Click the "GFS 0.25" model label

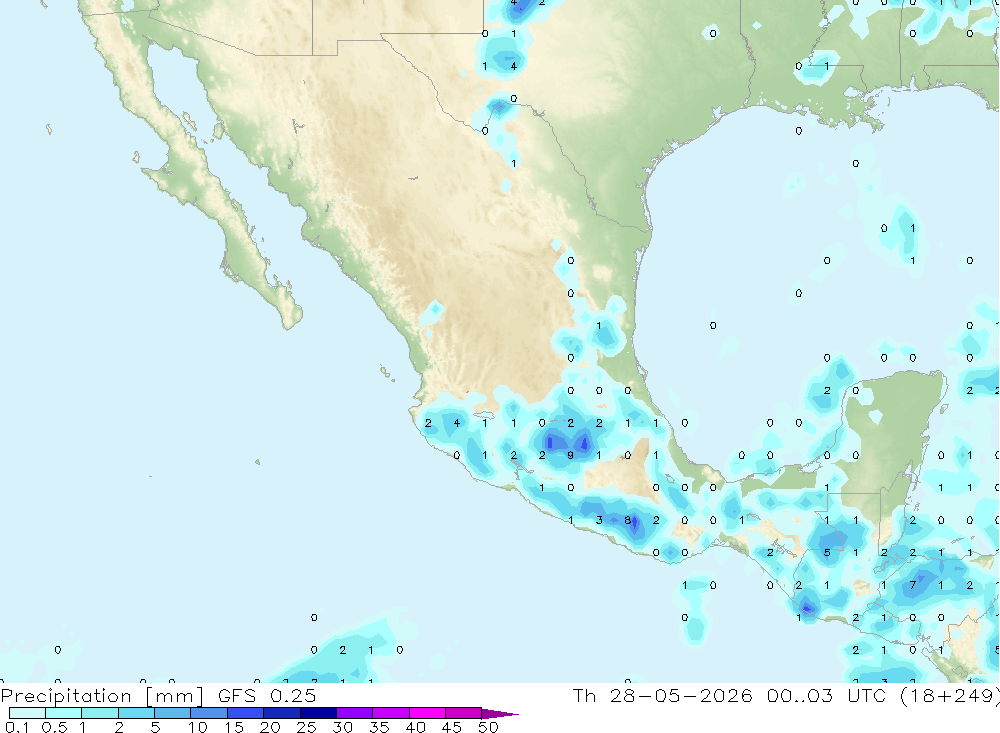267,695
